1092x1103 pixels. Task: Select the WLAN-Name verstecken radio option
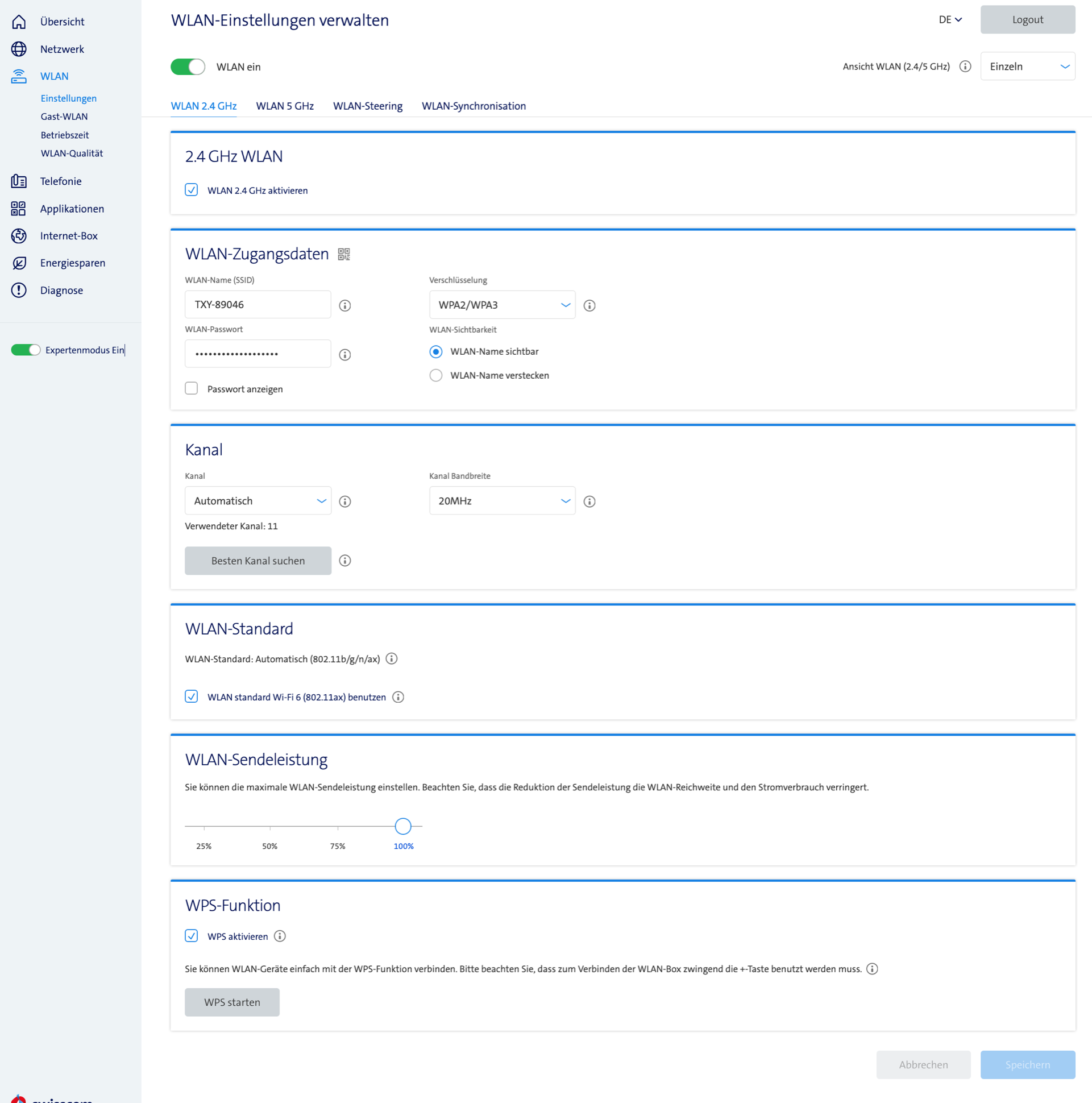[435, 375]
